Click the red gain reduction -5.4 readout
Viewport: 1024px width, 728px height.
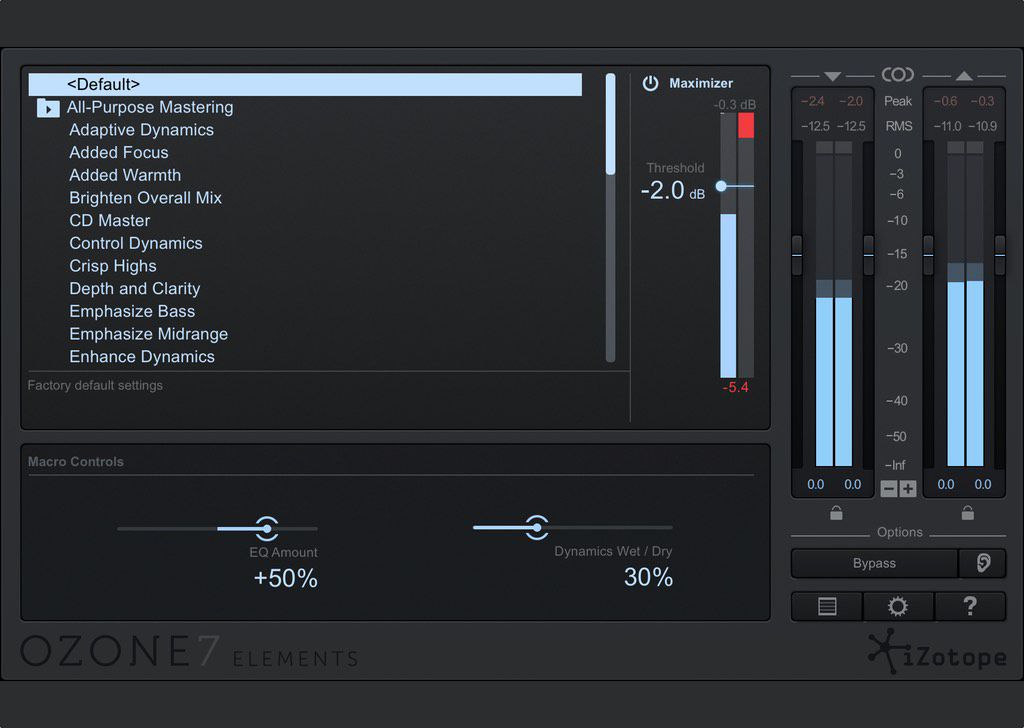pos(735,387)
